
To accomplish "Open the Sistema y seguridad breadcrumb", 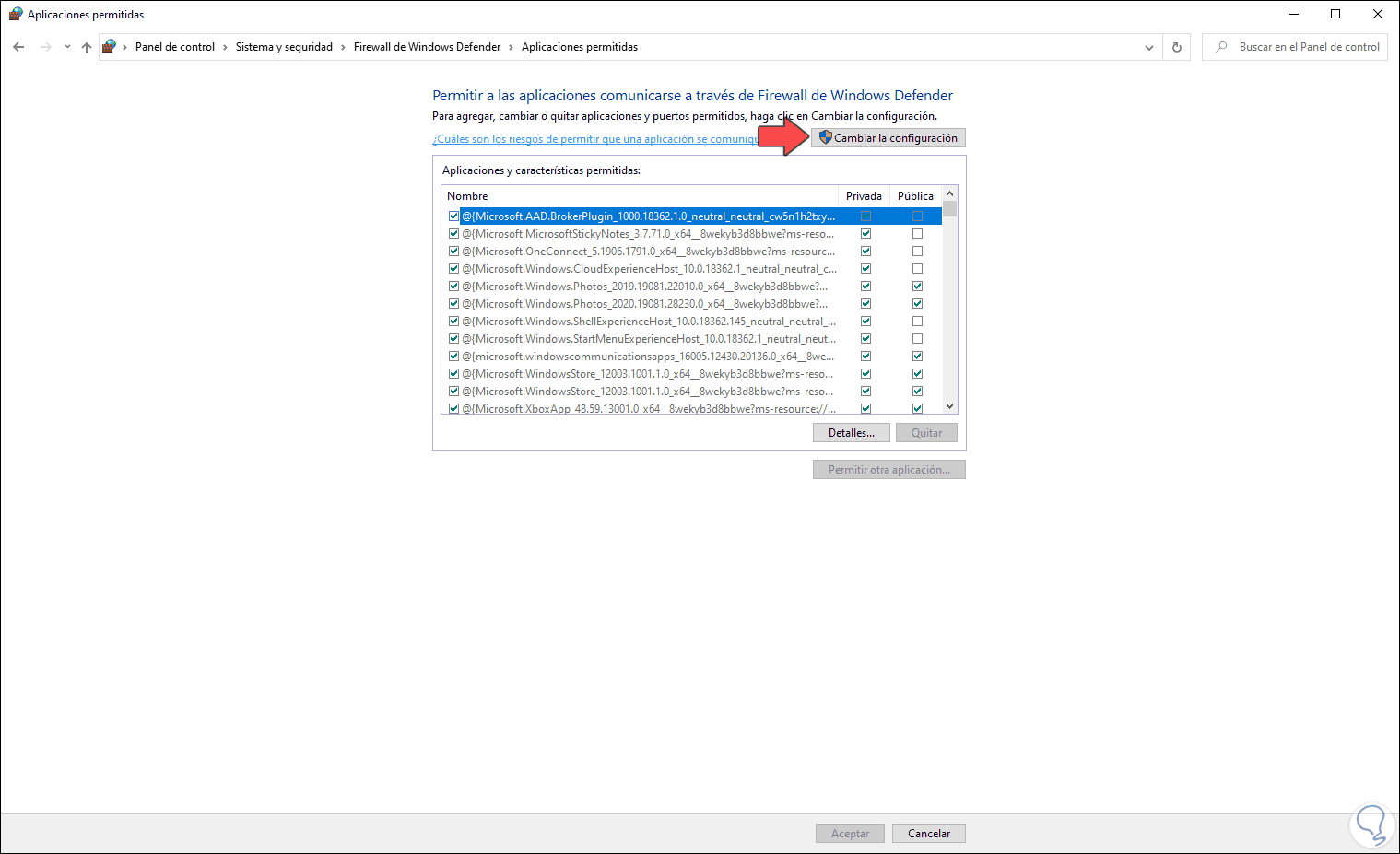I will (284, 47).
